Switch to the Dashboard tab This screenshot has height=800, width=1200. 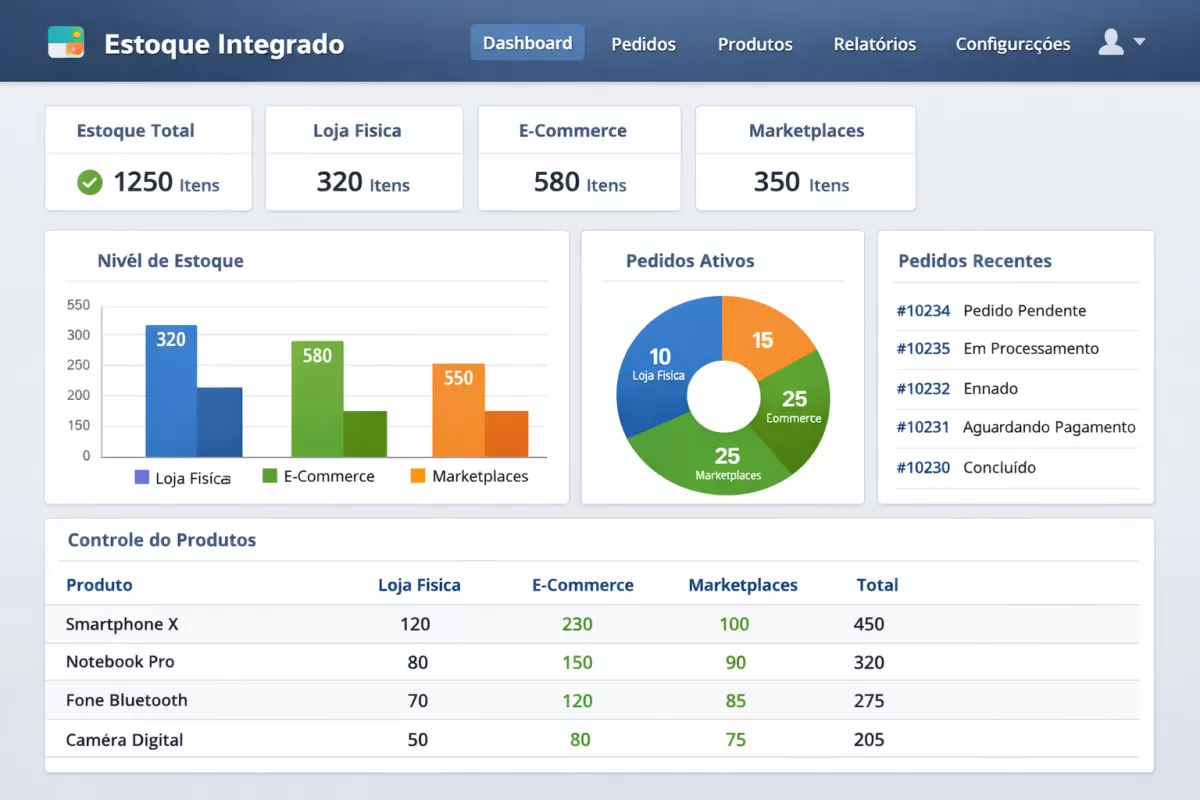[x=527, y=43]
